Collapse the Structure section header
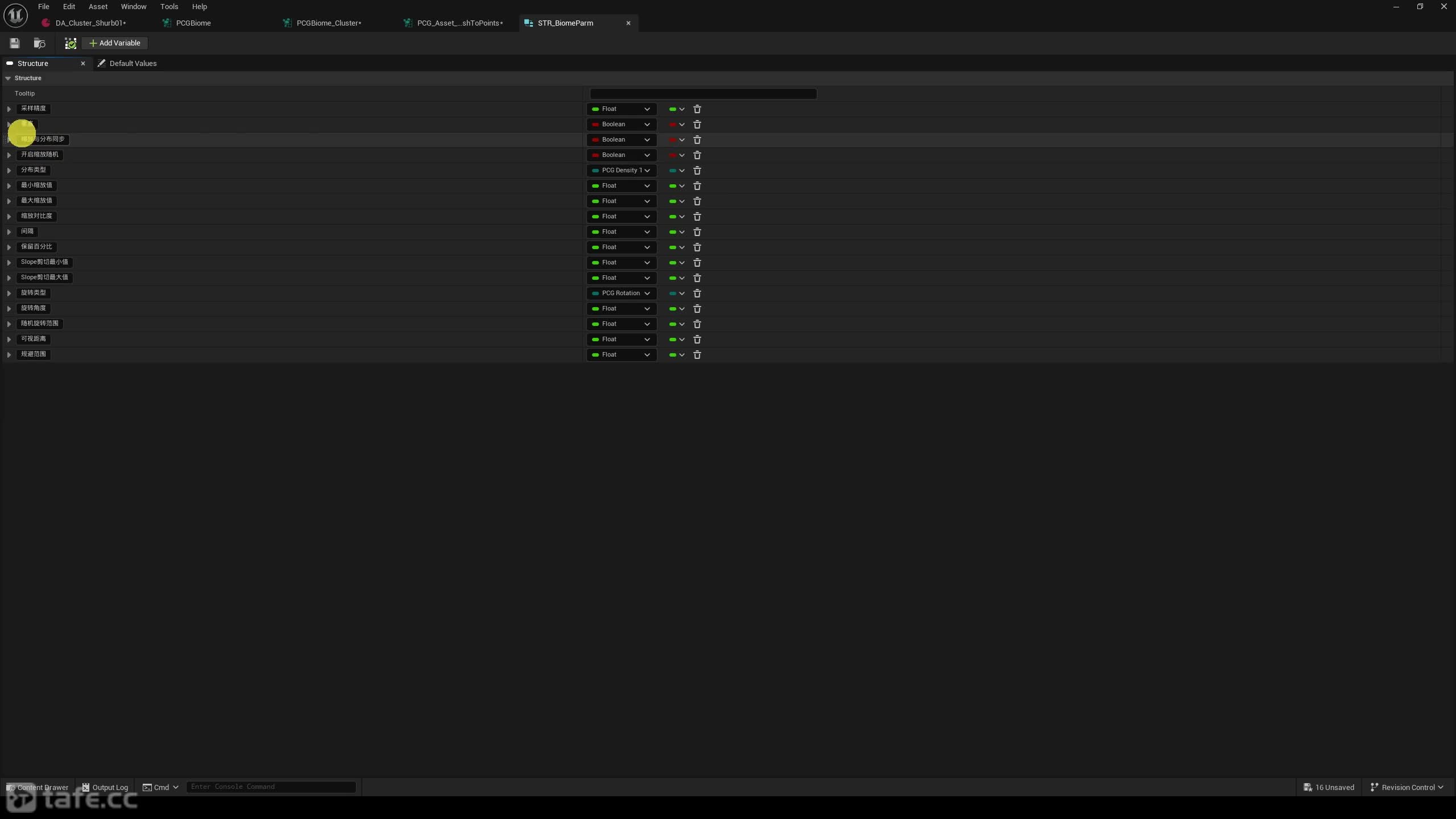Image resolution: width=1456 pixels, height=819 pixels. 8,78
